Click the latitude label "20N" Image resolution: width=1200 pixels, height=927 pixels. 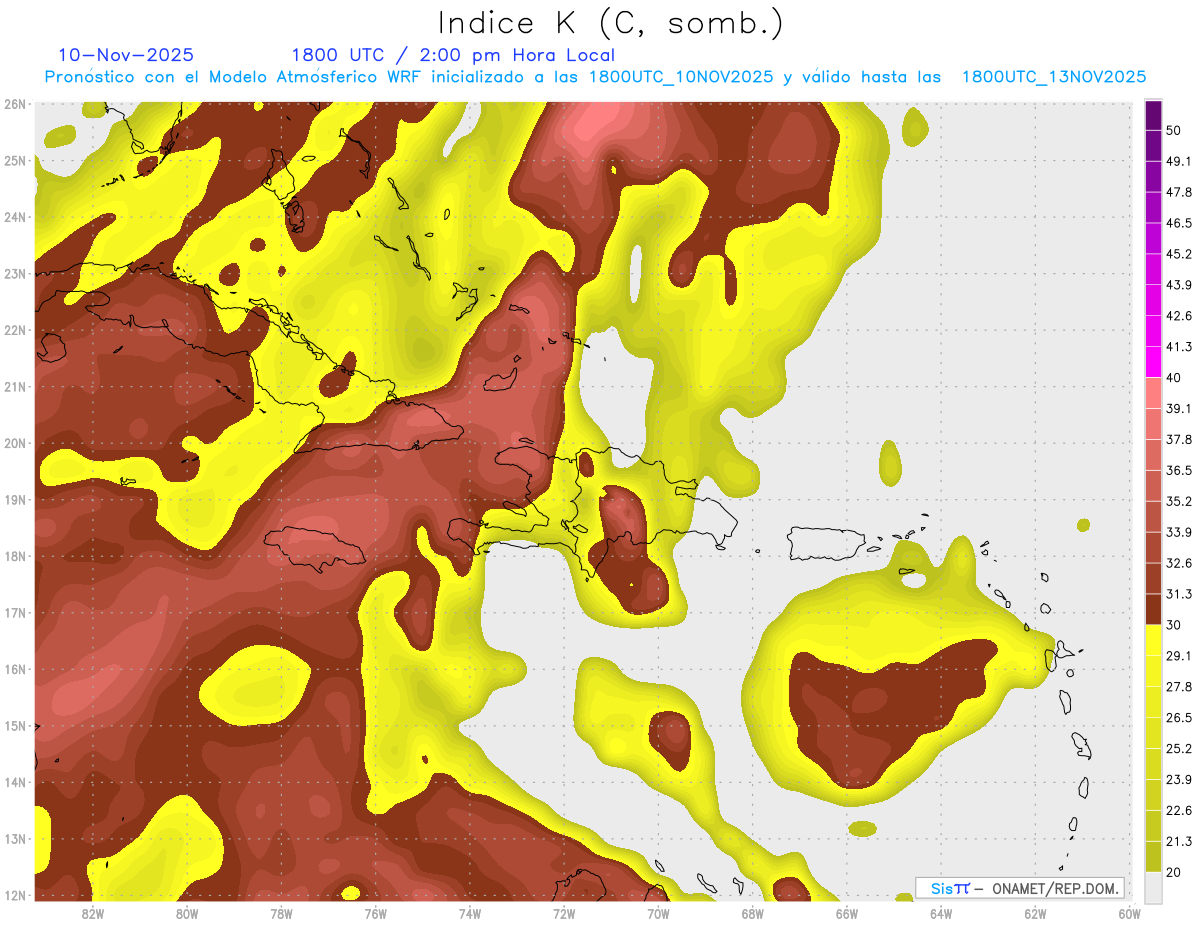coord(15,443)
